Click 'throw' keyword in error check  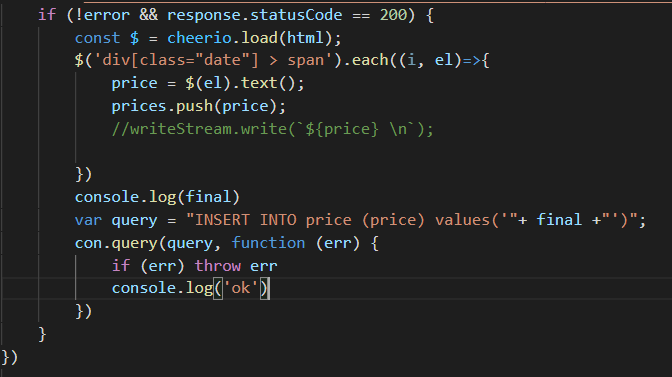click(218, 266)
